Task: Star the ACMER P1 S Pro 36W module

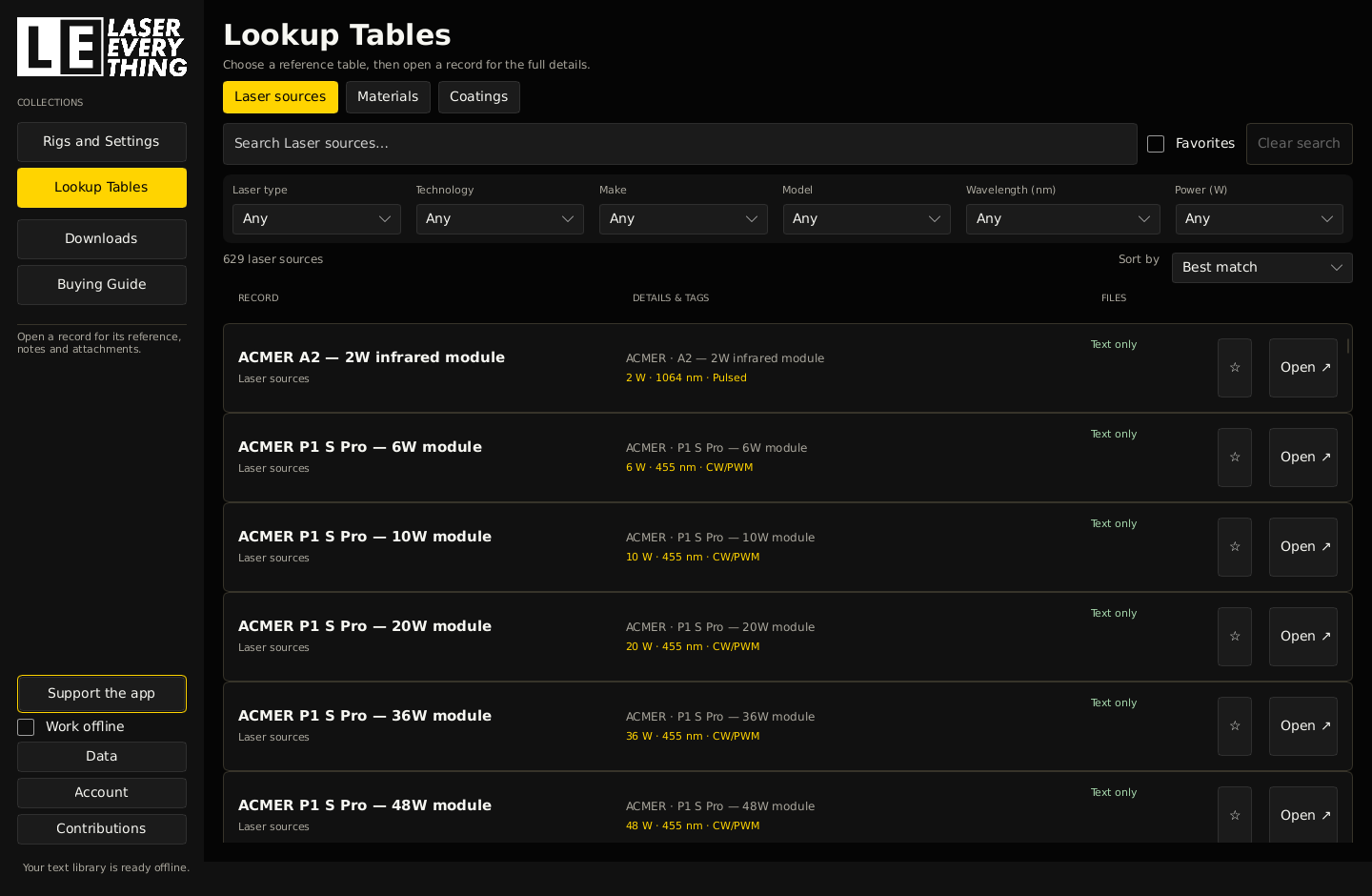Action: tap(1234, 726)
